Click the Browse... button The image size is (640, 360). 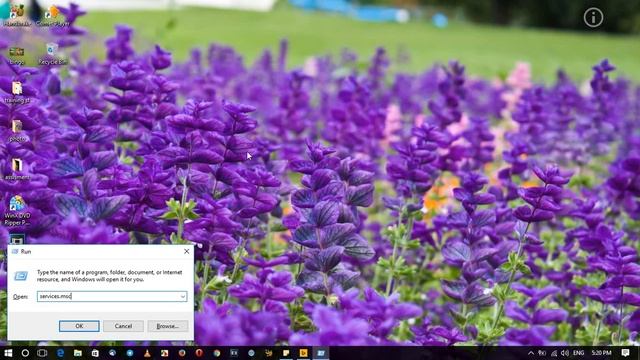coord(168,326)
